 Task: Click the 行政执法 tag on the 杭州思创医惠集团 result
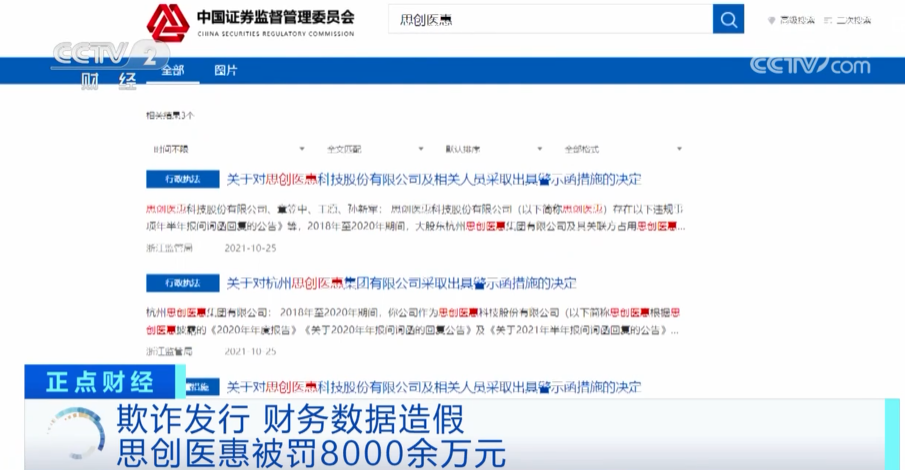coord(182,283)
